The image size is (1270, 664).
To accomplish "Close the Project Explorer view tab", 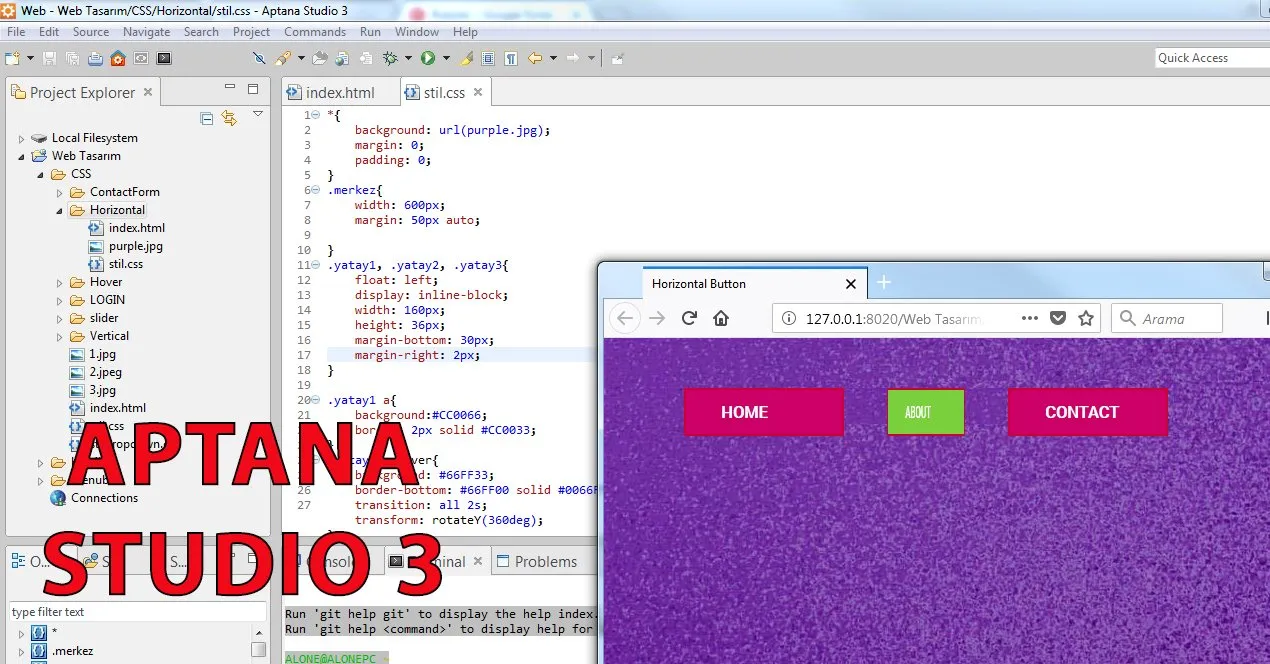I will (x=148, y=92).
